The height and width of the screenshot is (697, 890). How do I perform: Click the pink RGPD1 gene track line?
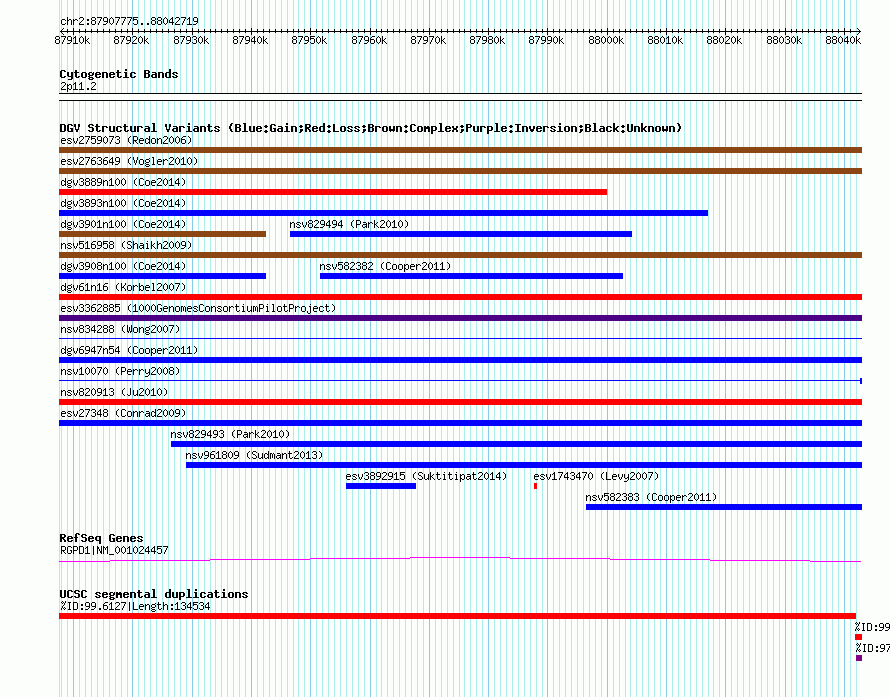tap(460, 560)
